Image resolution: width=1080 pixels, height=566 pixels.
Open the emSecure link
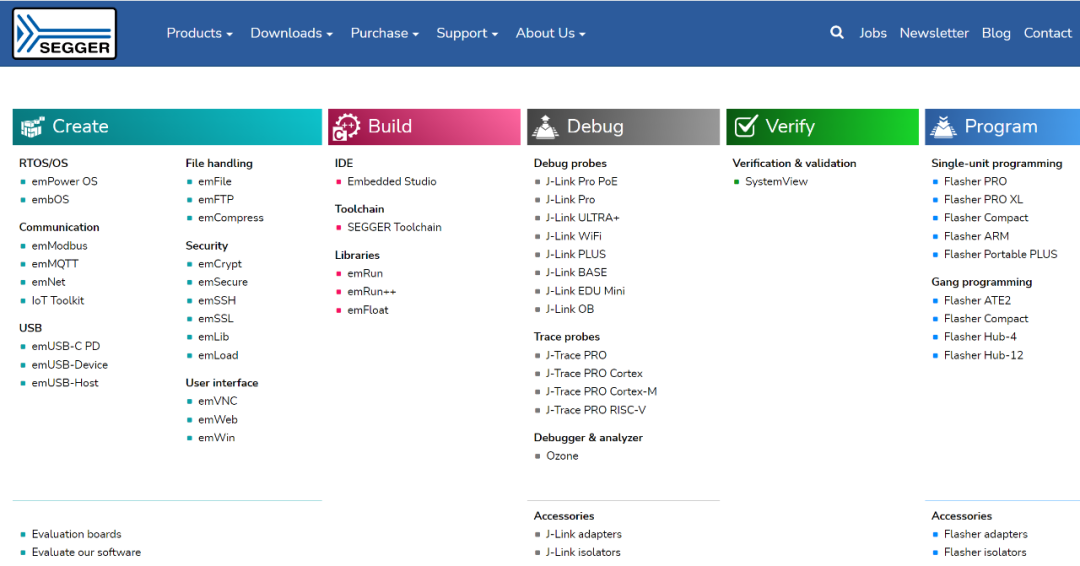pos(222,282)
